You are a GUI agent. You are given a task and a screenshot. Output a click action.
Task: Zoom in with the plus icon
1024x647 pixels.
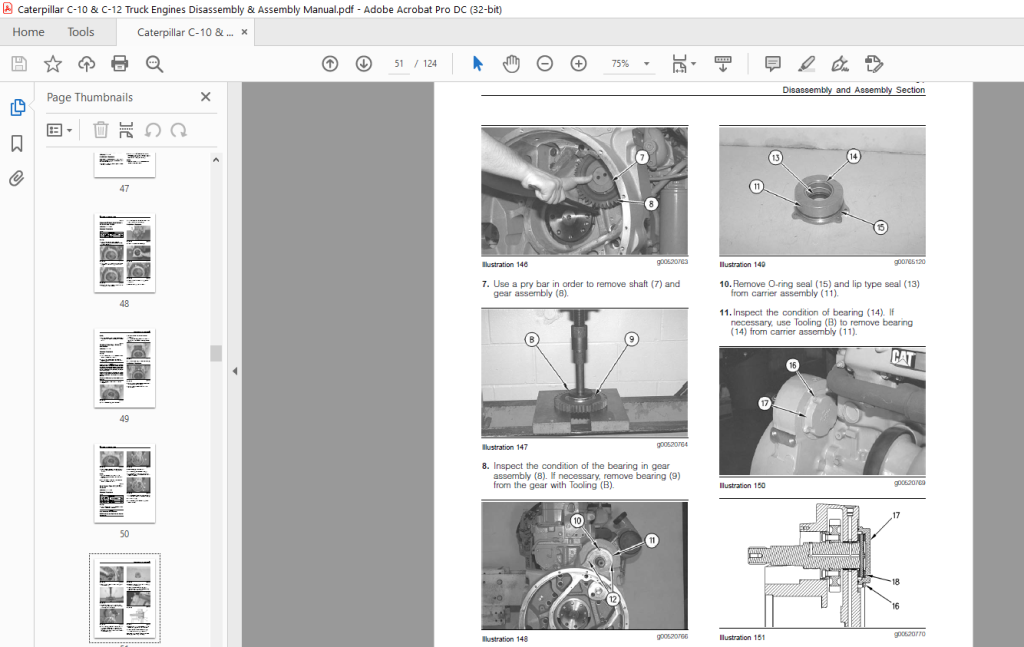pos(579,63)
